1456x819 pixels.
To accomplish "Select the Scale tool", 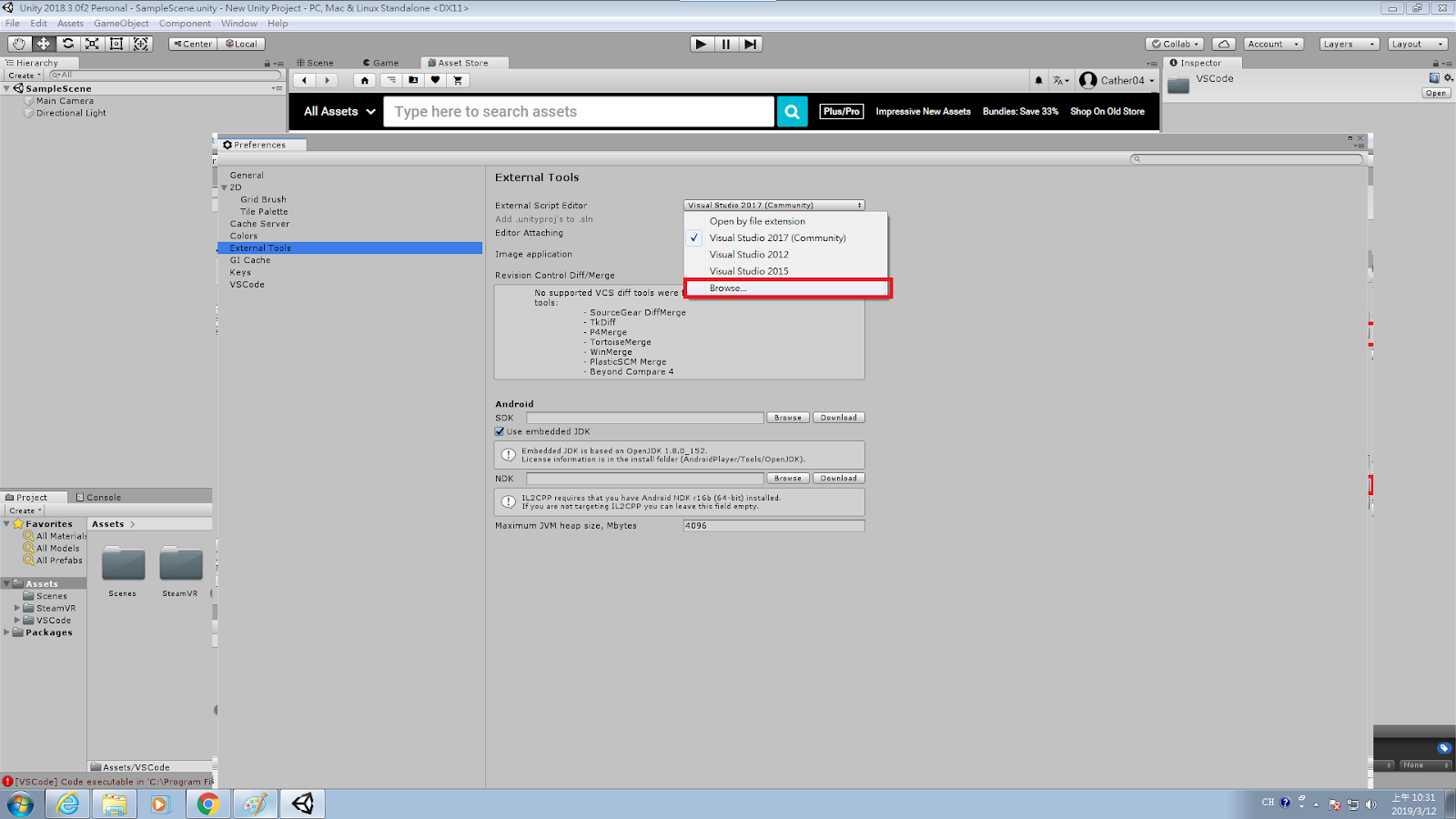I will pos(92,44).
